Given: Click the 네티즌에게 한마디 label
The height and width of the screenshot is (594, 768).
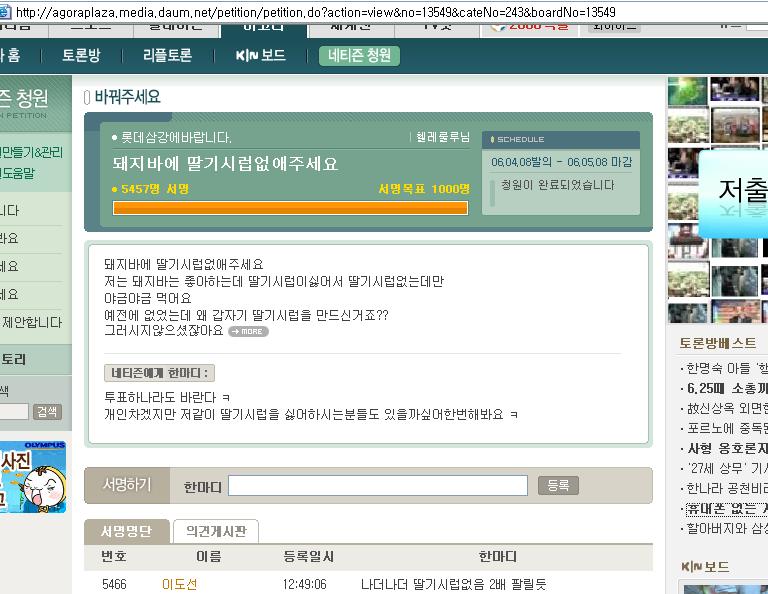Looking at the screenshot, I should (159, 373).
